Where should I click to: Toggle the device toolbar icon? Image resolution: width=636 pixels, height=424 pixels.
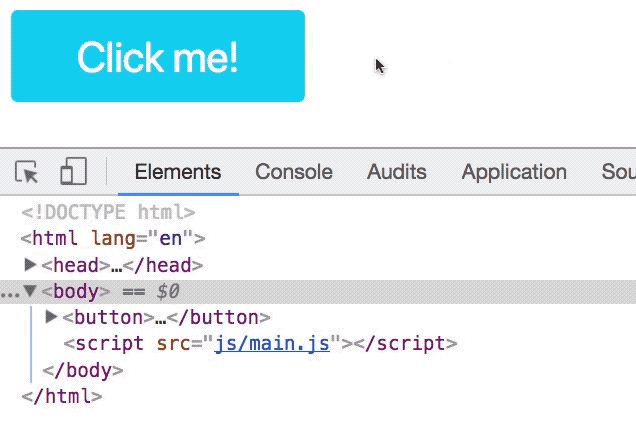[73, 172]
